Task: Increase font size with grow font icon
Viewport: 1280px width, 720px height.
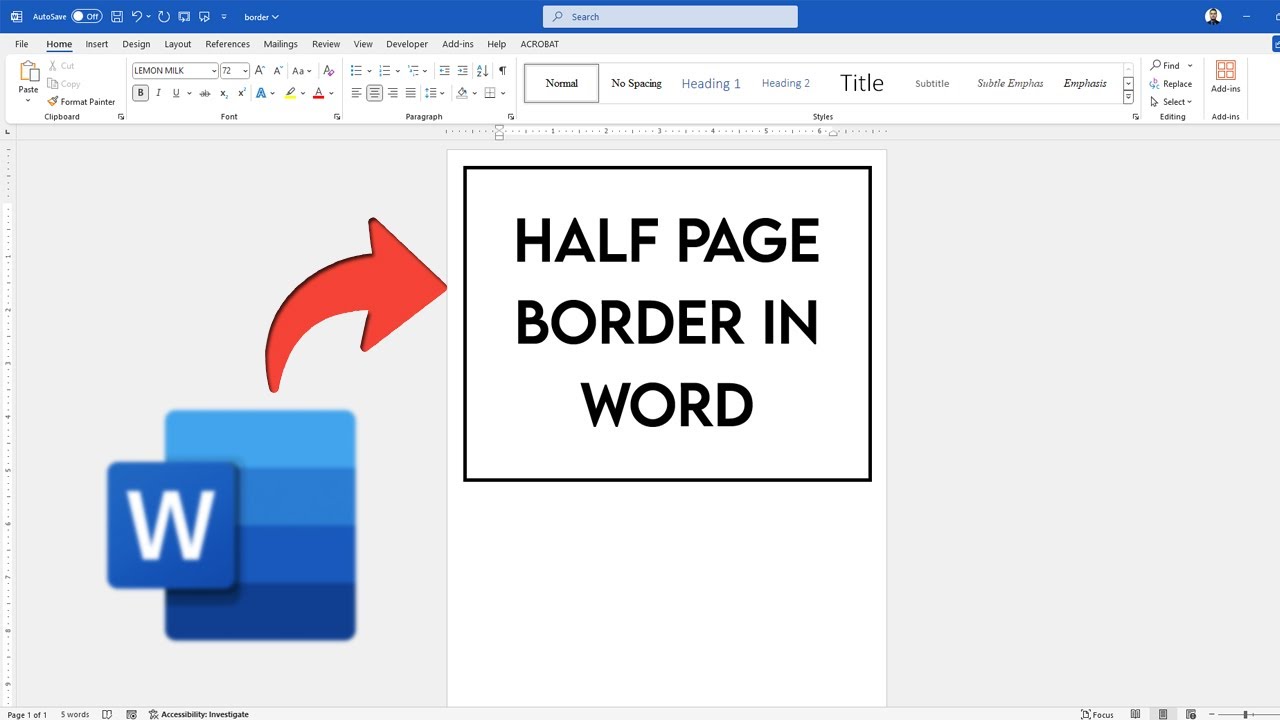Action: 260,71
